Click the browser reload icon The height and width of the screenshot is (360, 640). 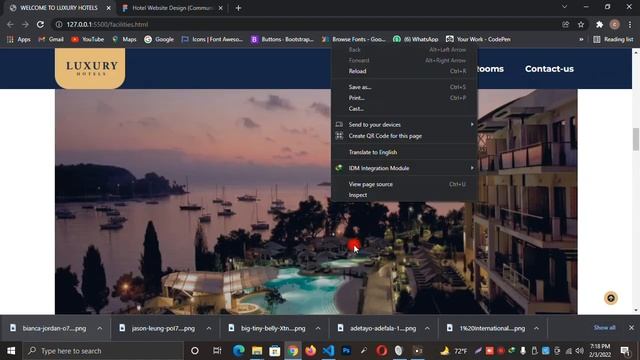click(40, 24)
